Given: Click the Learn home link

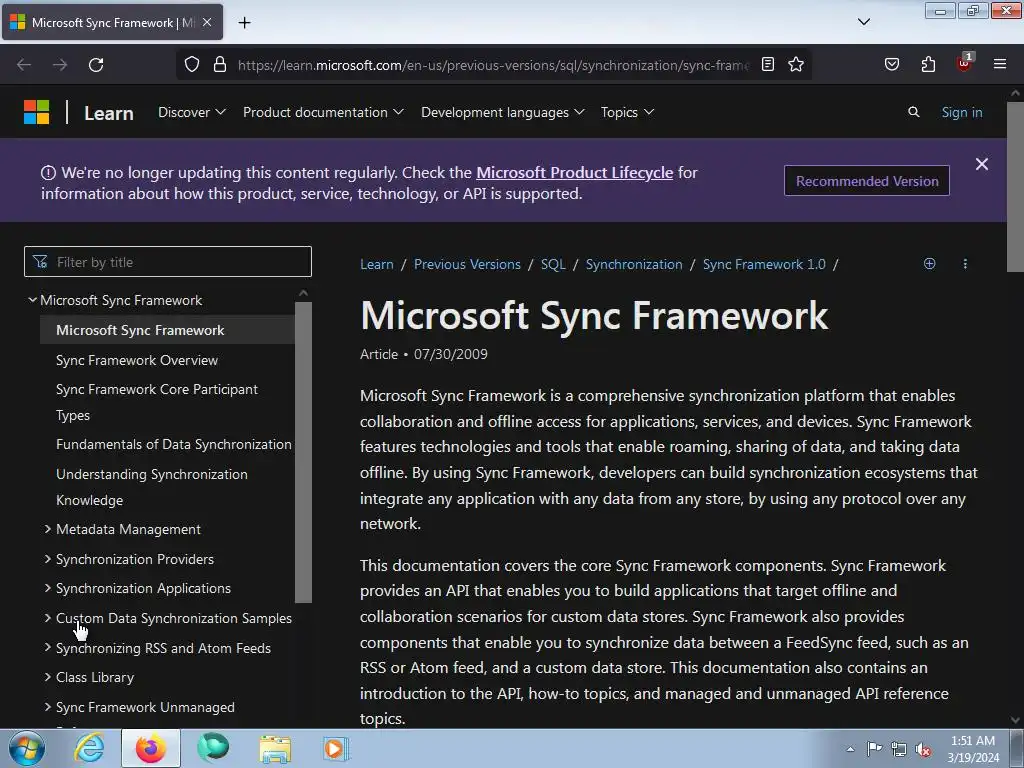Looking at the screenshot, I should click(108, 113).
